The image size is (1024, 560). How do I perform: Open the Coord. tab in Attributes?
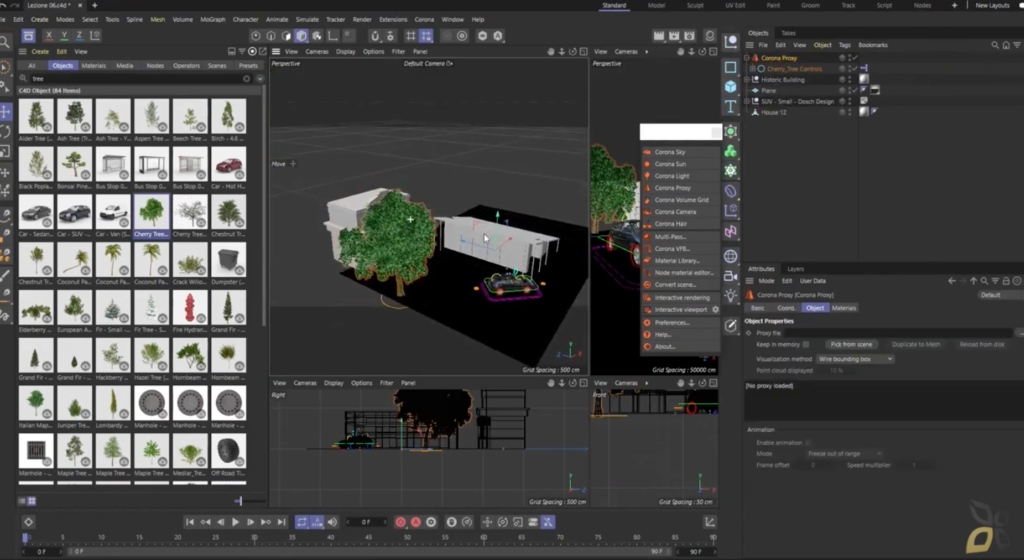click(x=786, y=308)
